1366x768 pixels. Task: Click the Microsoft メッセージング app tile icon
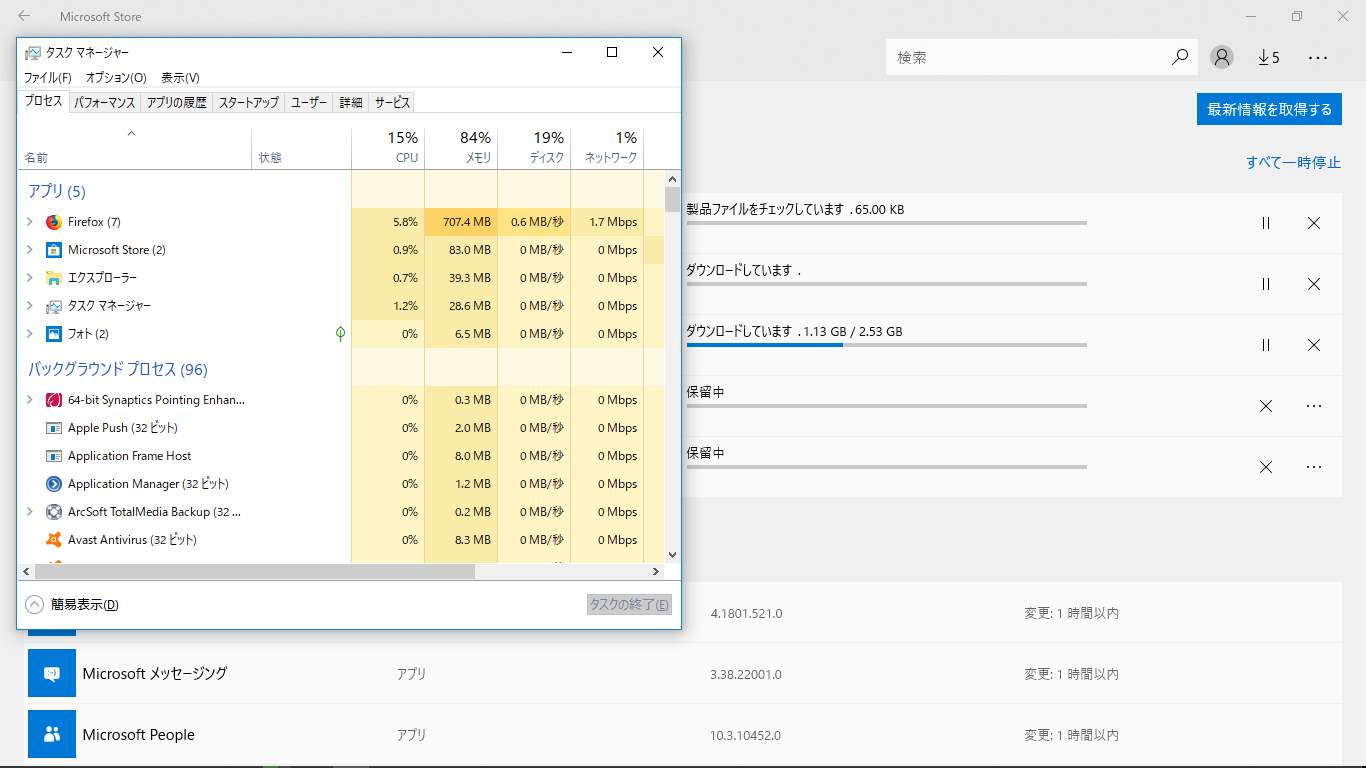52,673
